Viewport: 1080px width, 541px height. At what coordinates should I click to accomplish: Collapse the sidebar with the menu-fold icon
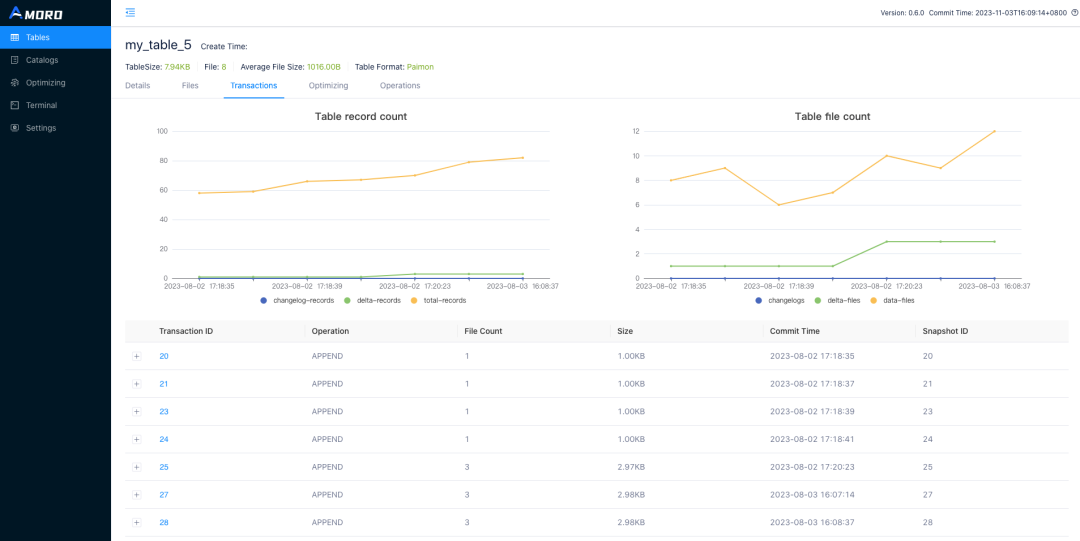pos(130,12)
